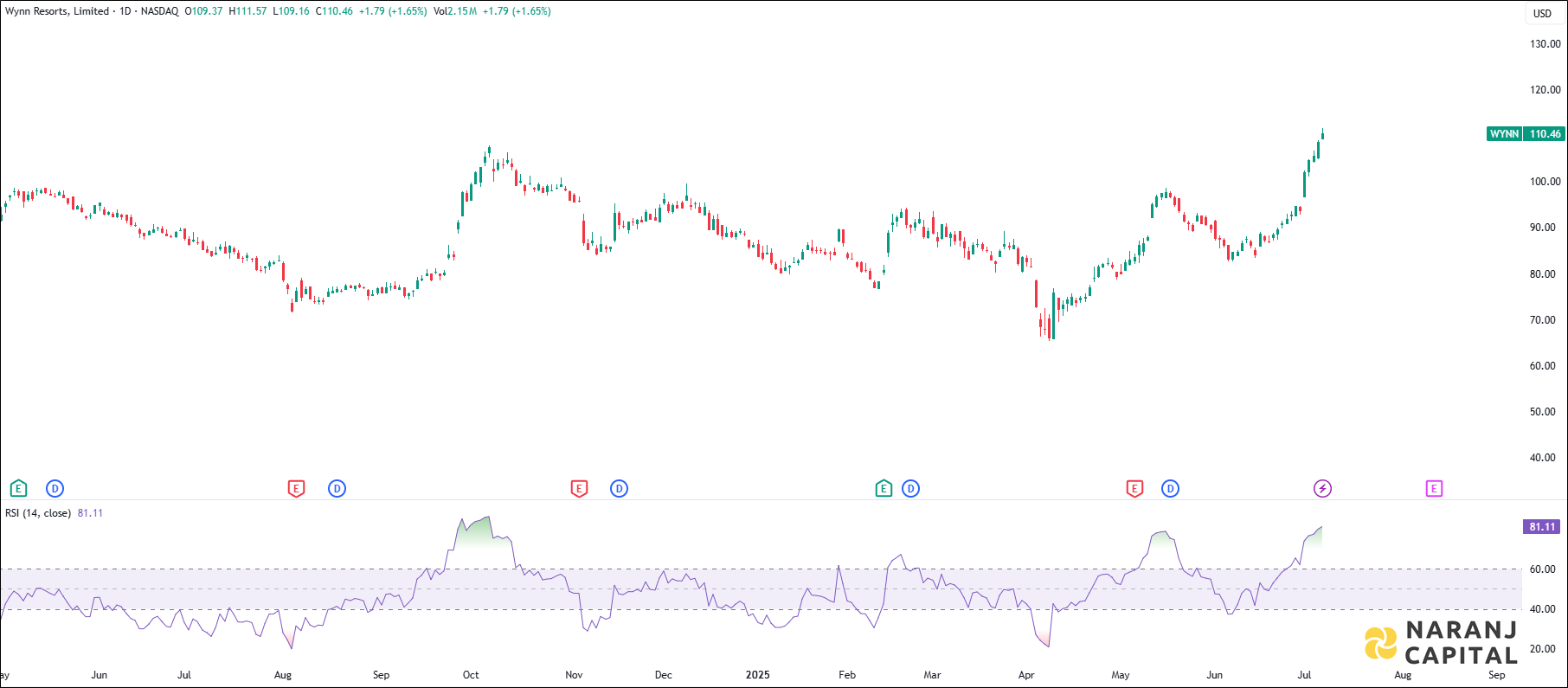This screenshot has width=1568, height=688.
Task: Click the red earnings marker near November 2024
Action: click(x=579, y=489)
